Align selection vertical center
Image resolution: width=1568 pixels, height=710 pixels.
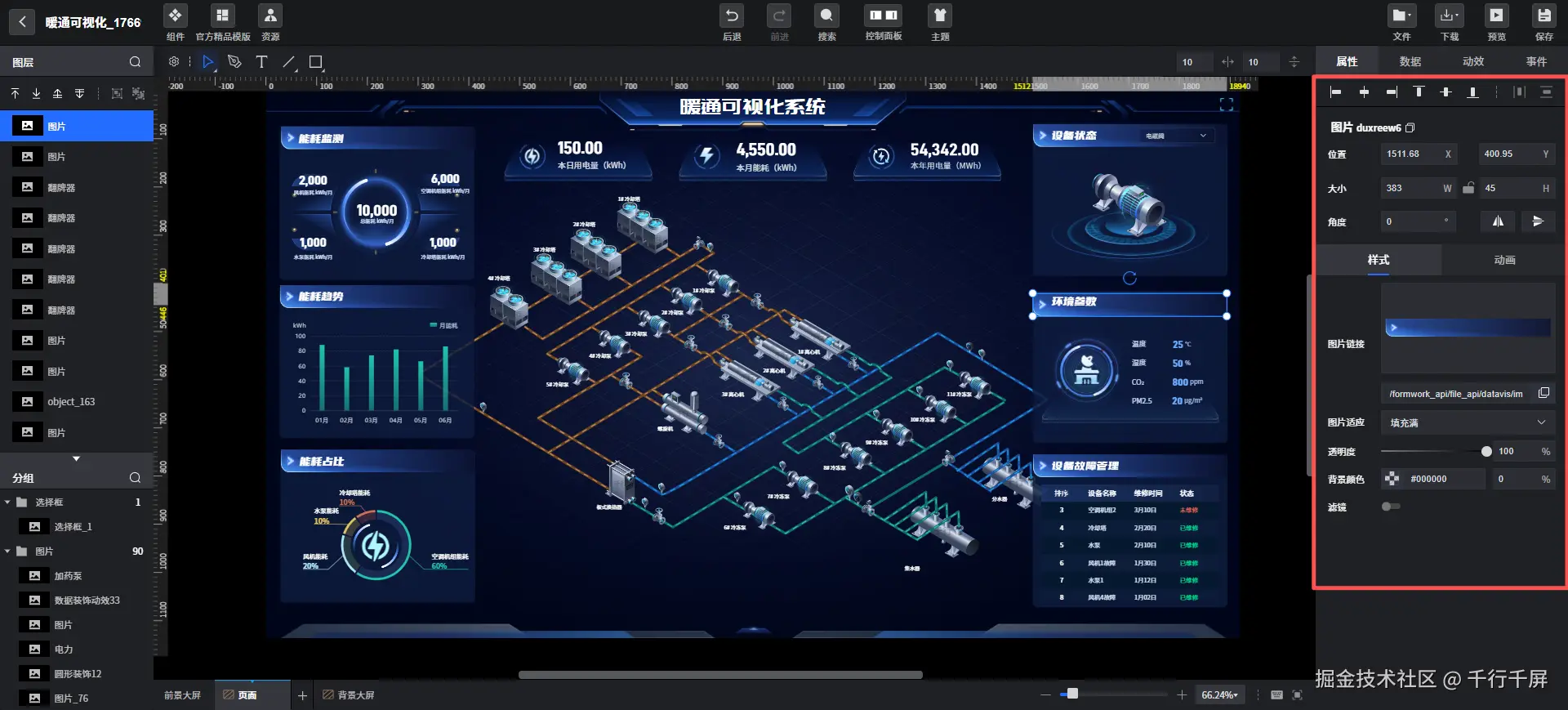pos(1445,92)
